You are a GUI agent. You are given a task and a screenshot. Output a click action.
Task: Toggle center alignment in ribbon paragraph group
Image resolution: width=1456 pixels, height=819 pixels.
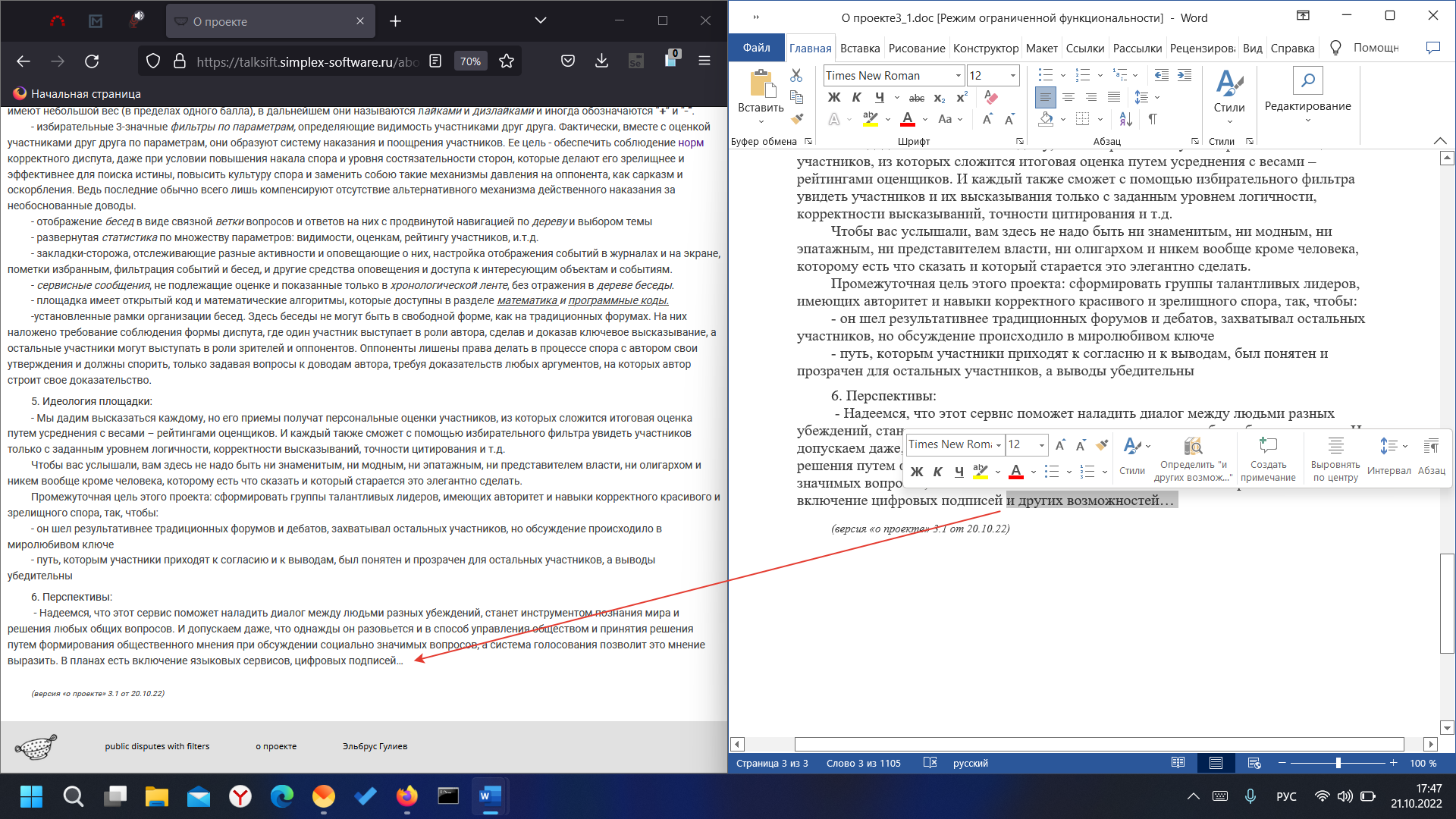point(1068,97)
